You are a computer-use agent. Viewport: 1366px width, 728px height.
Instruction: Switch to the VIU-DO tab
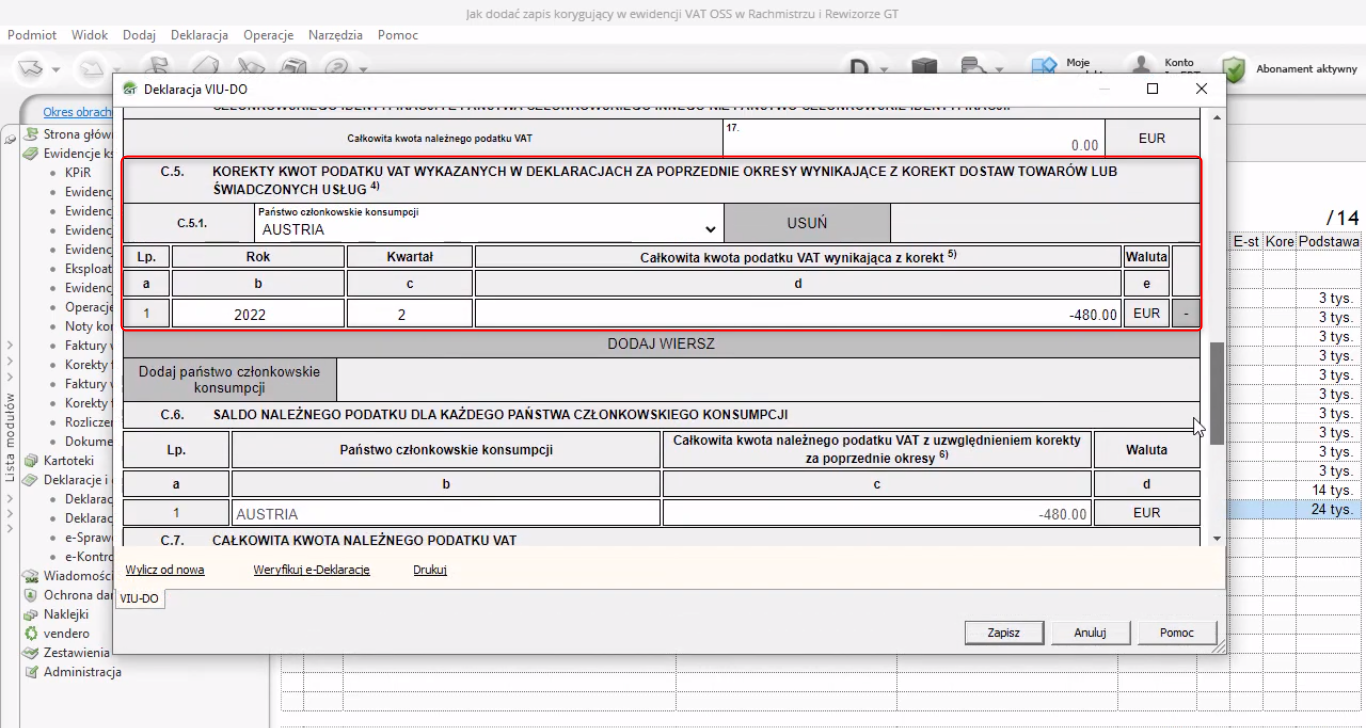tap(139, 598)
